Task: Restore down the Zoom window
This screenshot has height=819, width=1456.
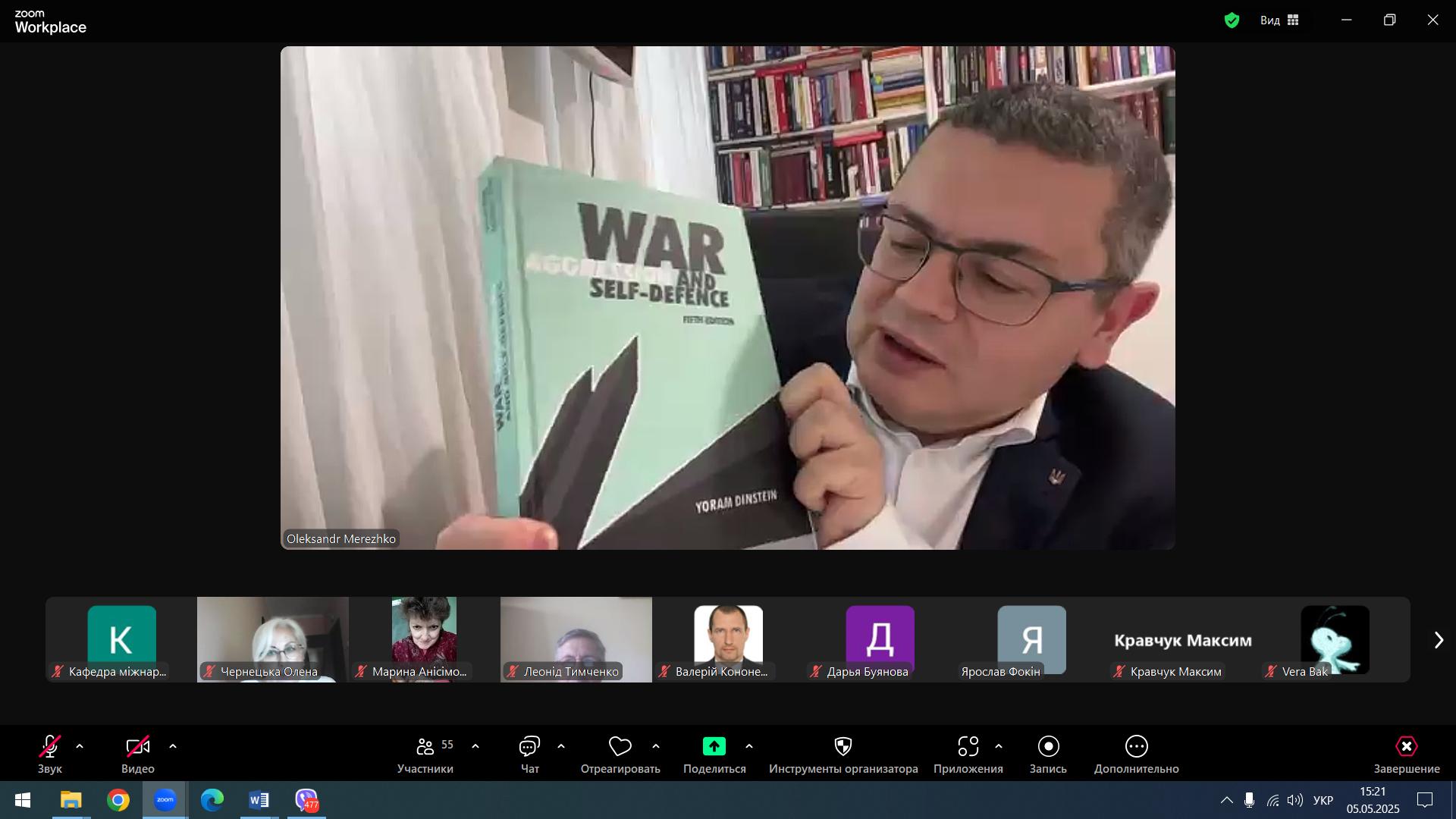Action: [x=1389, y=20]
